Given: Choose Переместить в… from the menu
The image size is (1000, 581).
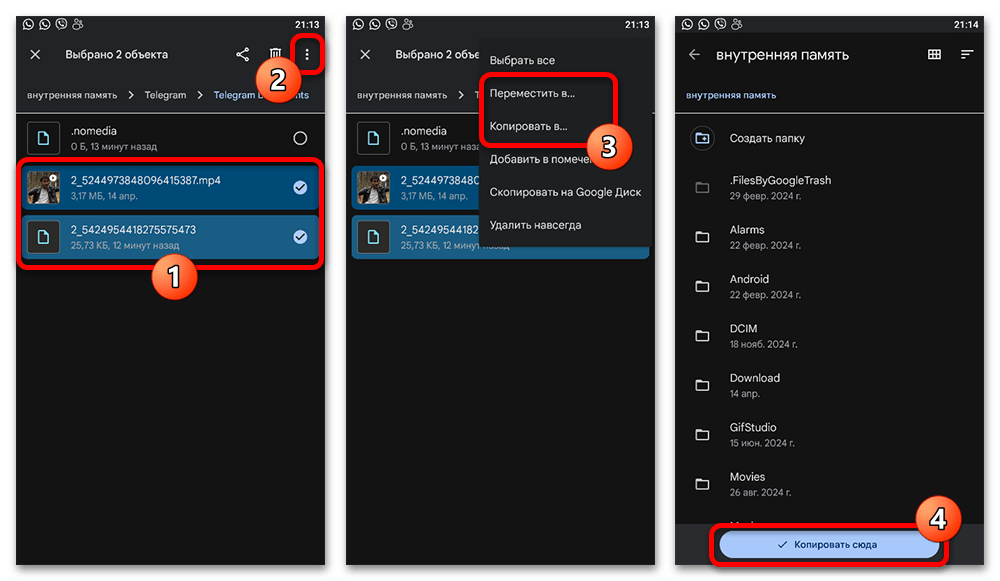Looking at the screenshot, I should pyautogui.click(x=532, y=93).
